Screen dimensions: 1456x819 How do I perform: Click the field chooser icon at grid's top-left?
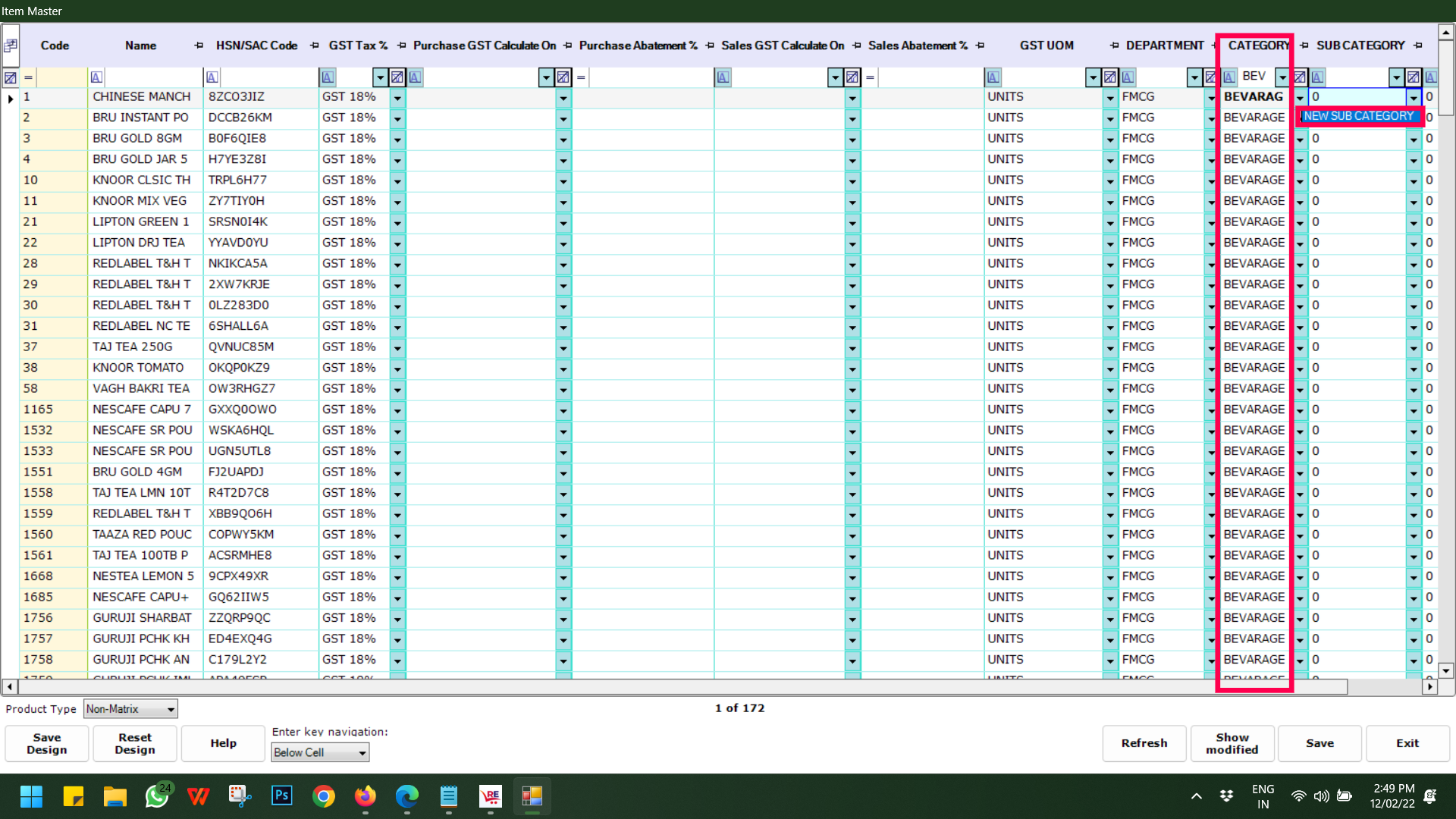[x=11, y=45]
